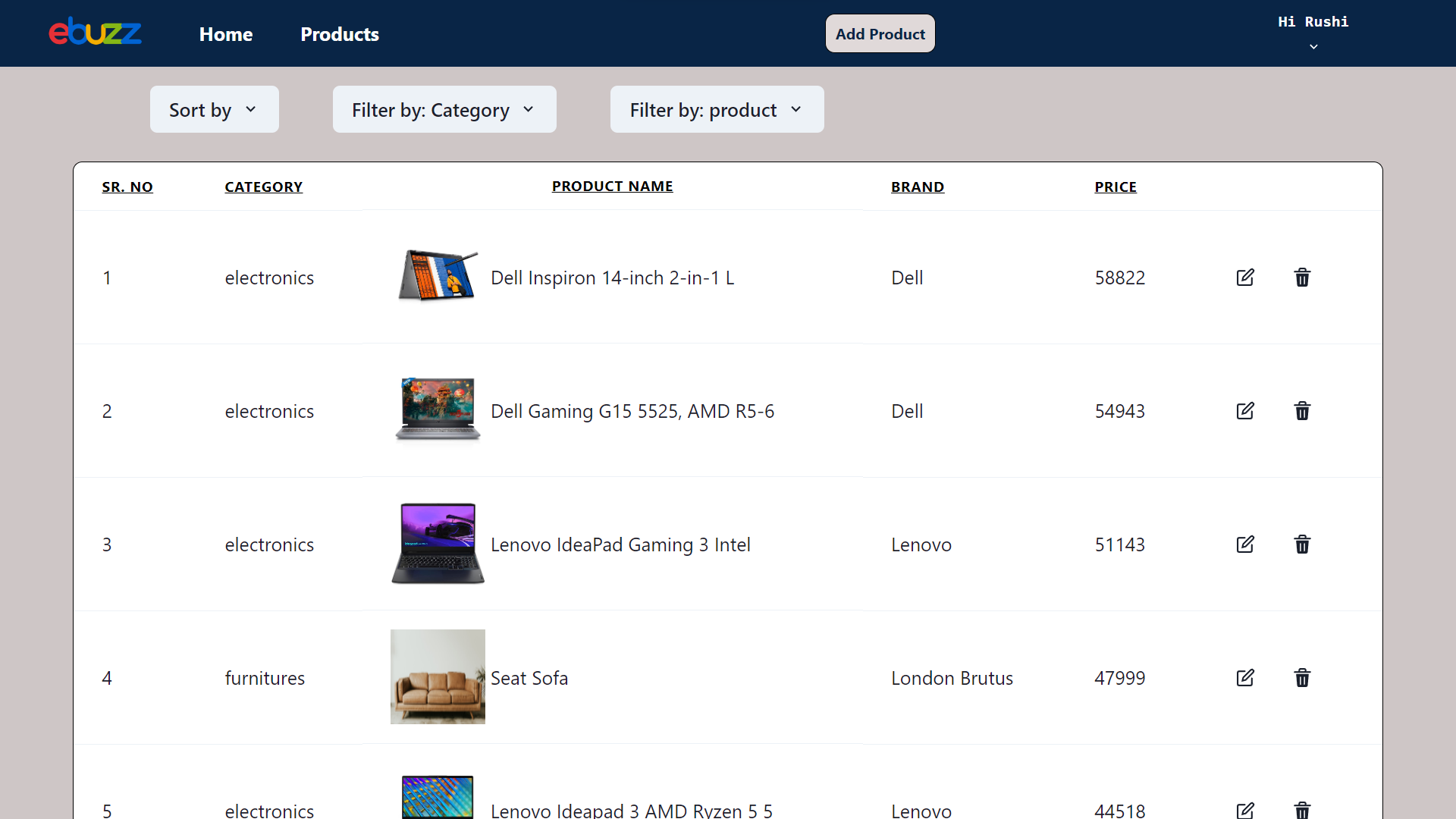1456x819 pixels.
Task: Edit the Dell Gaming G15 product
Action: coord(1245,411)
